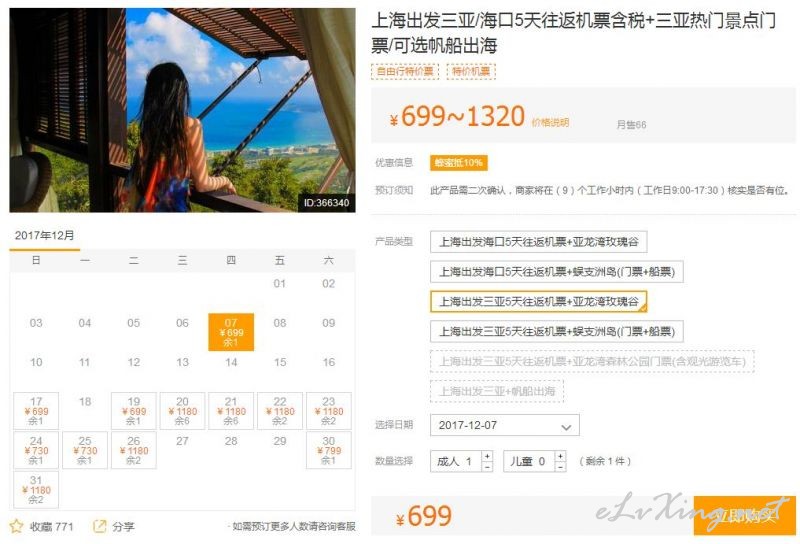Select 上海出发海口5天往返机票+亚龙湾玫瑰谷 product type
The height and width of the screenshot is (544, 800).
539,242
